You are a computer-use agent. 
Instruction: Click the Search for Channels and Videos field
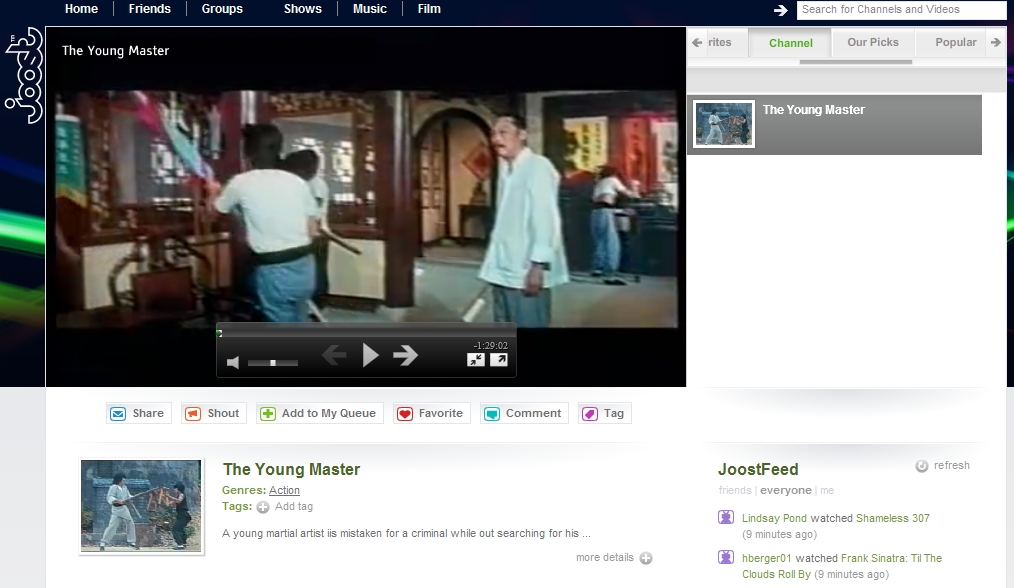900,10
